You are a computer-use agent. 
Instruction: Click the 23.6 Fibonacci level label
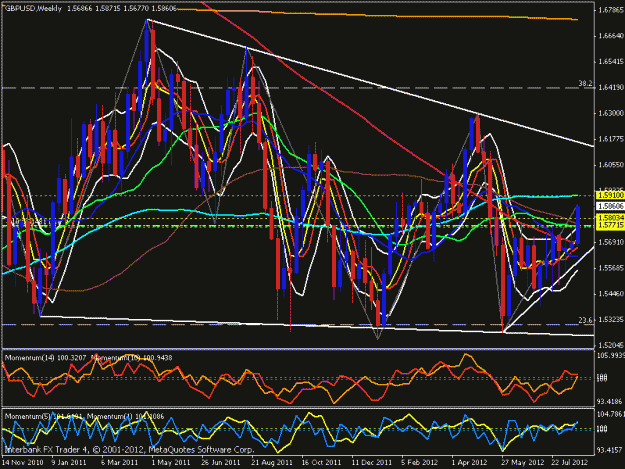(x=585, y=320)
